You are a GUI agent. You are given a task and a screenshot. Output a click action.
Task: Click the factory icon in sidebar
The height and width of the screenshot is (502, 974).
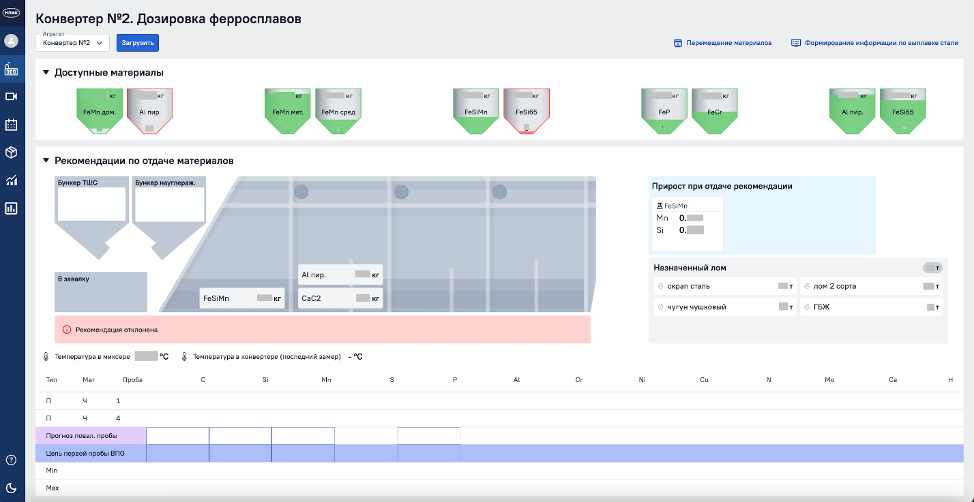click(12, 70)
